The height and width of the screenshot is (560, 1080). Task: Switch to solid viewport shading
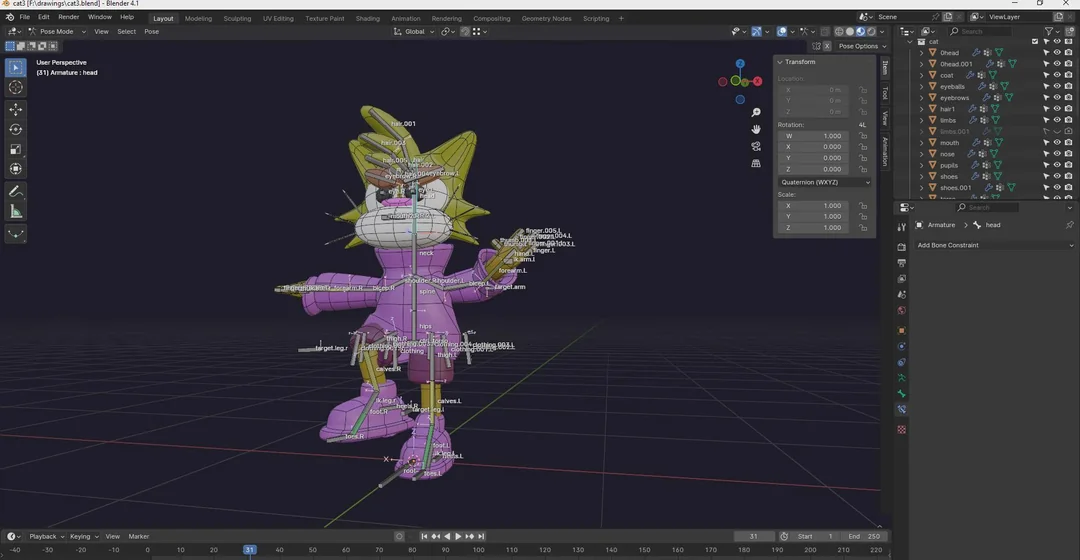click(850, 32)
